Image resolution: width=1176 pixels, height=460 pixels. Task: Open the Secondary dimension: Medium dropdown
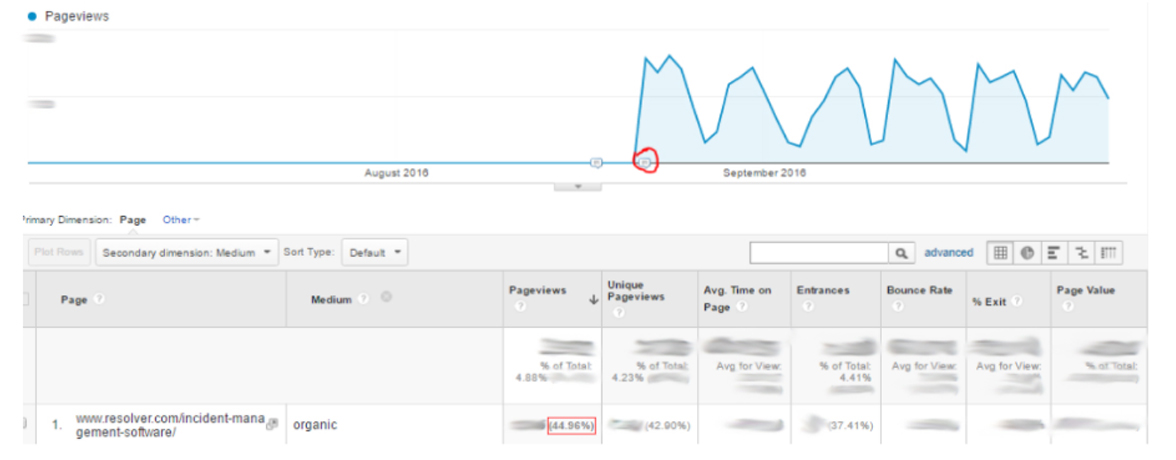pos(187,253)
